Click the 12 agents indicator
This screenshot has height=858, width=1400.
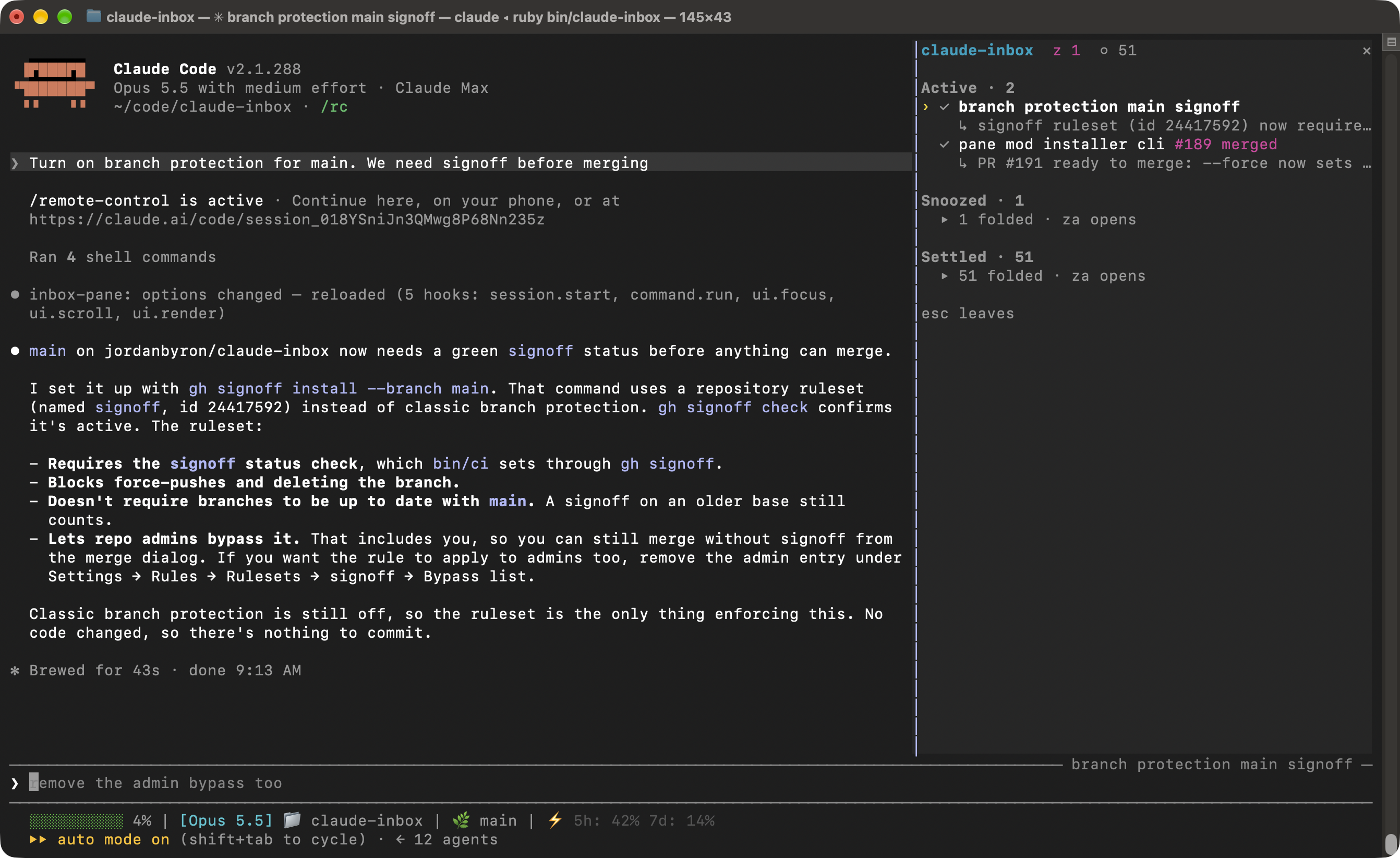click(456, 839)
